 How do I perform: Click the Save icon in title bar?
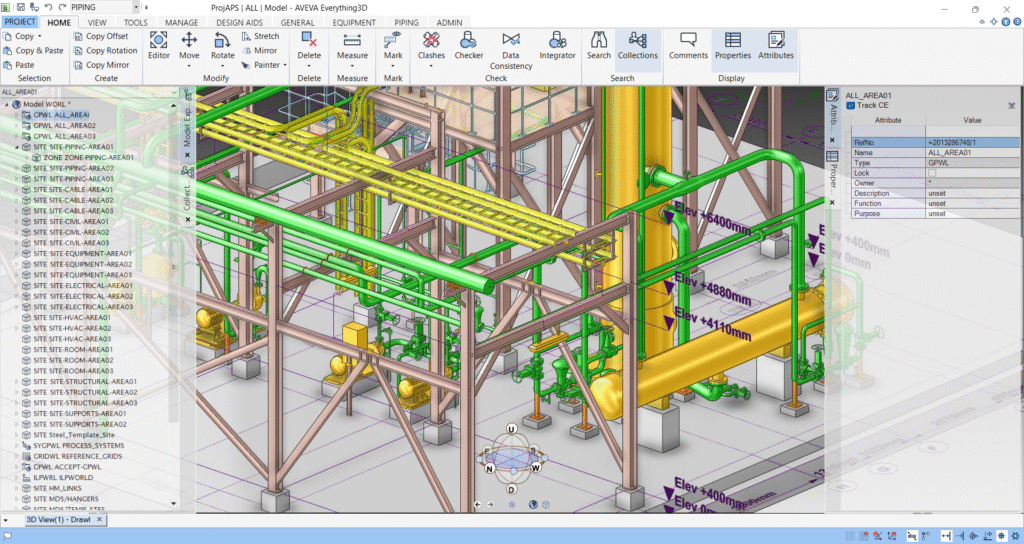21,7
